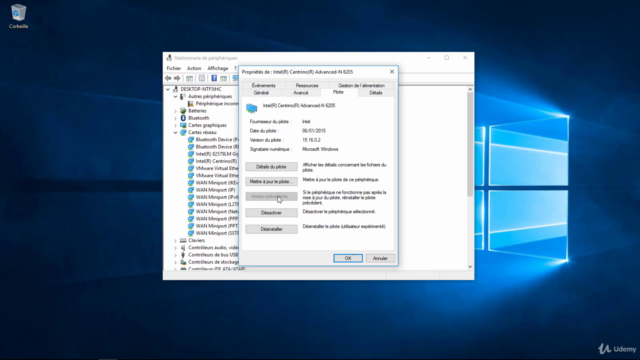Click the adapter icon next to WAN Miniport (L2TP)

[x=191, y=204]
